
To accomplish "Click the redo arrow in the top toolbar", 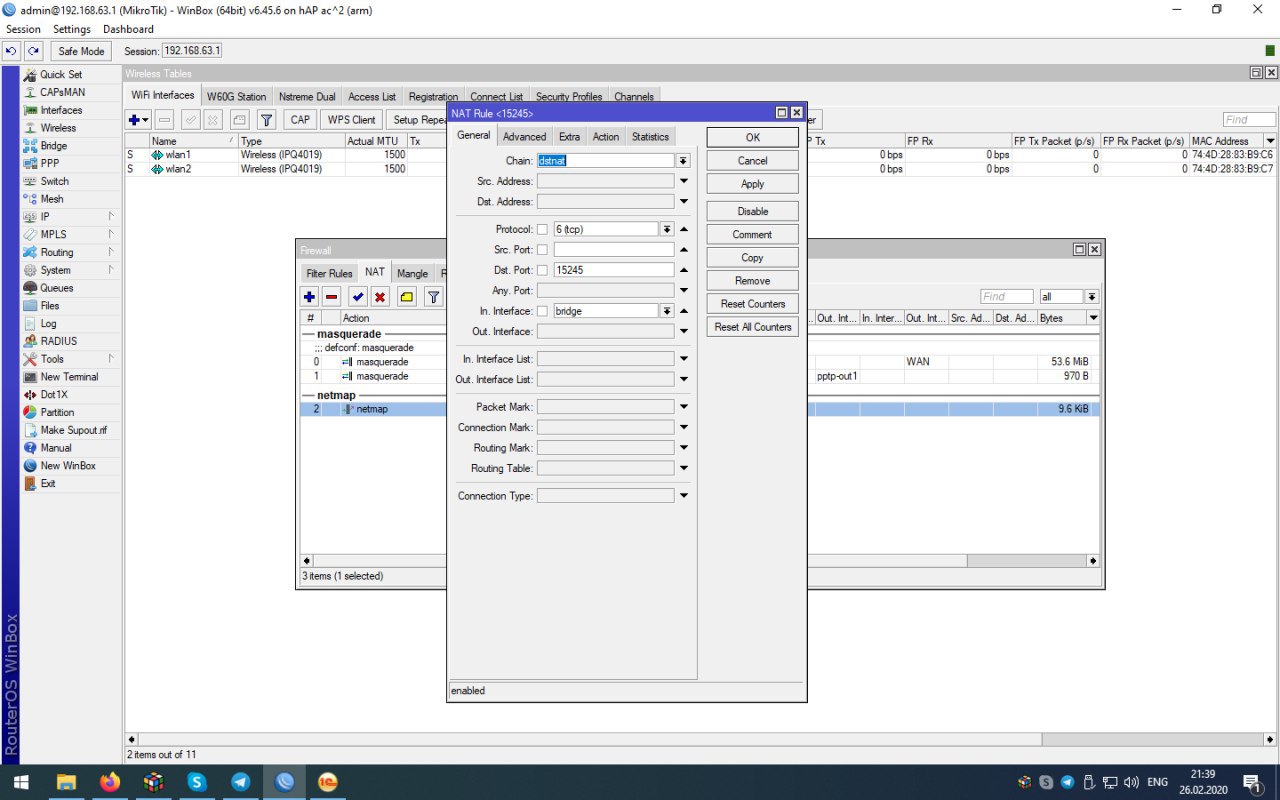I will click(x=34, y=51).
